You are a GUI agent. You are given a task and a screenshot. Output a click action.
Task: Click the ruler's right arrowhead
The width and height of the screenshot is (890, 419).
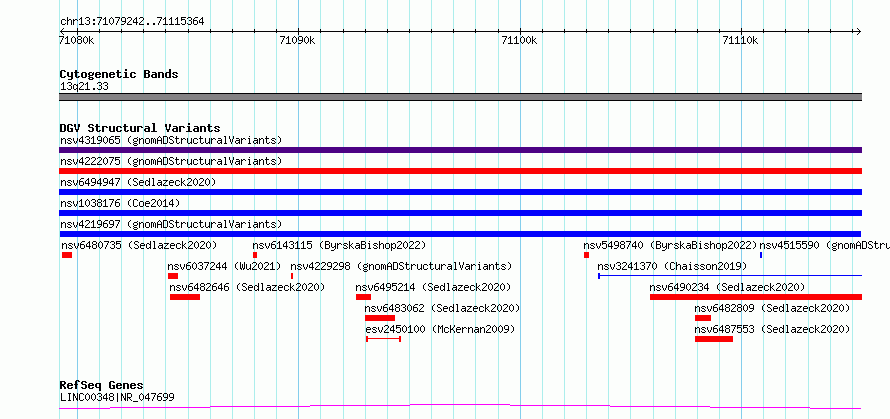coord(858,32)
